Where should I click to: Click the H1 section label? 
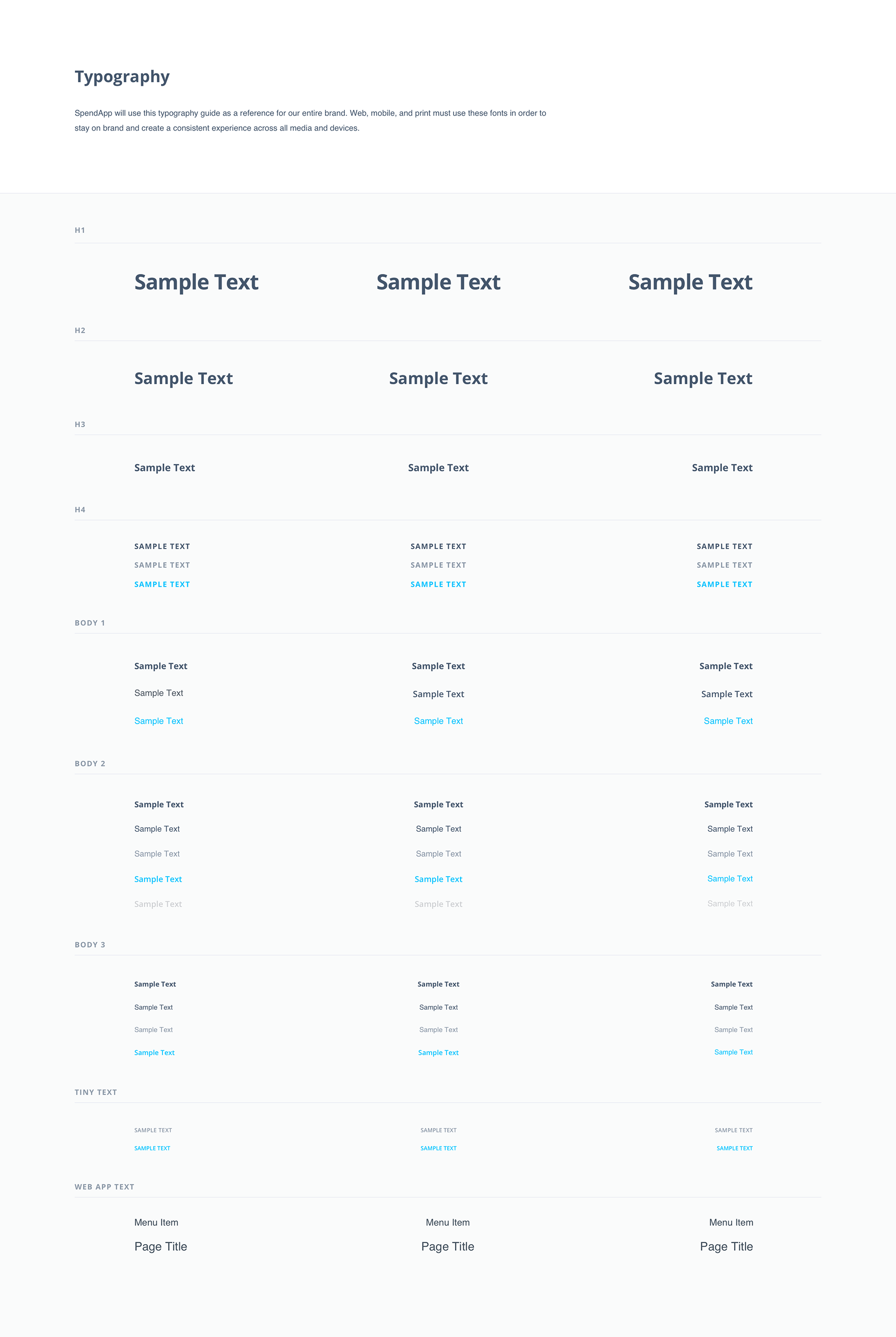(x=80, y=230)
